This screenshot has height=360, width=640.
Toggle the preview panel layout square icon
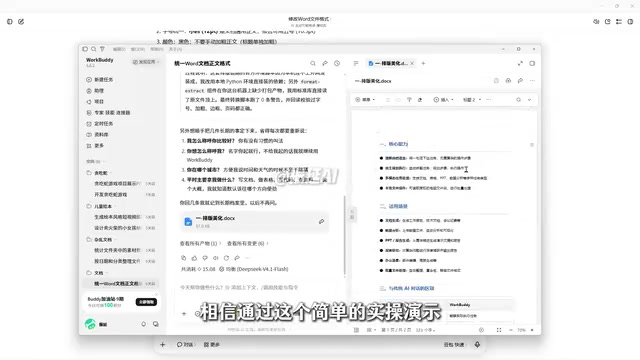coord(532,63)
